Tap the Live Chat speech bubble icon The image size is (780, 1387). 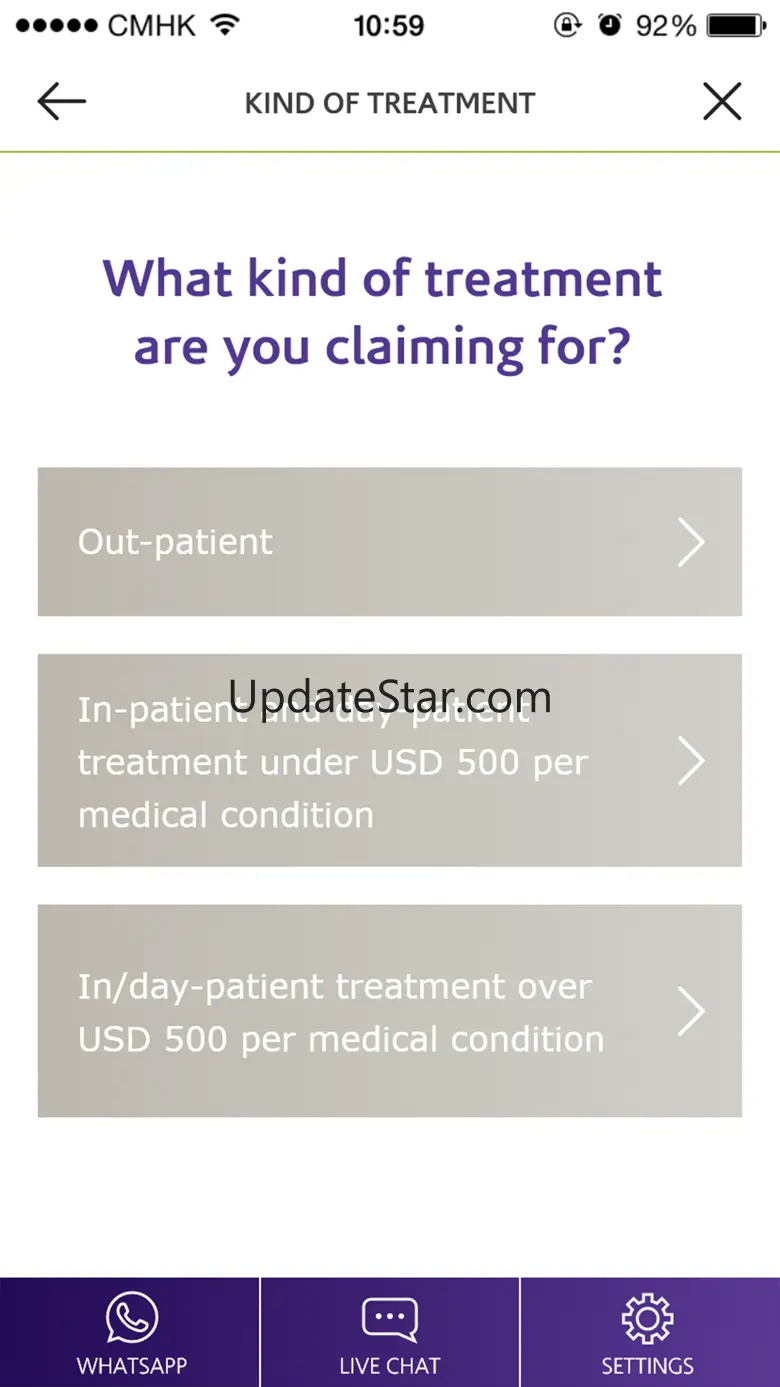click(x=390, y=1319)
